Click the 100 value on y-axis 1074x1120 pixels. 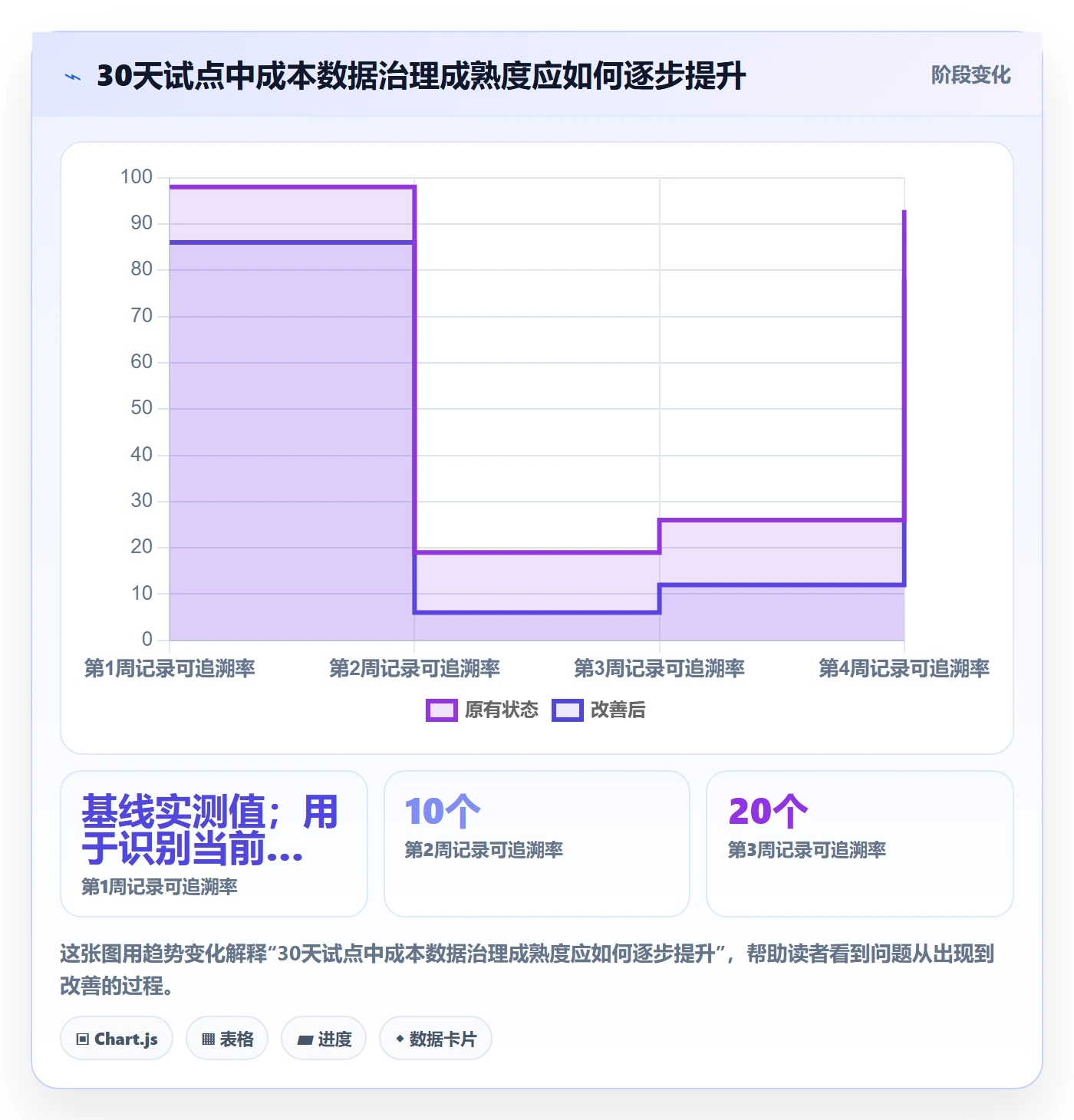(137, 176)
